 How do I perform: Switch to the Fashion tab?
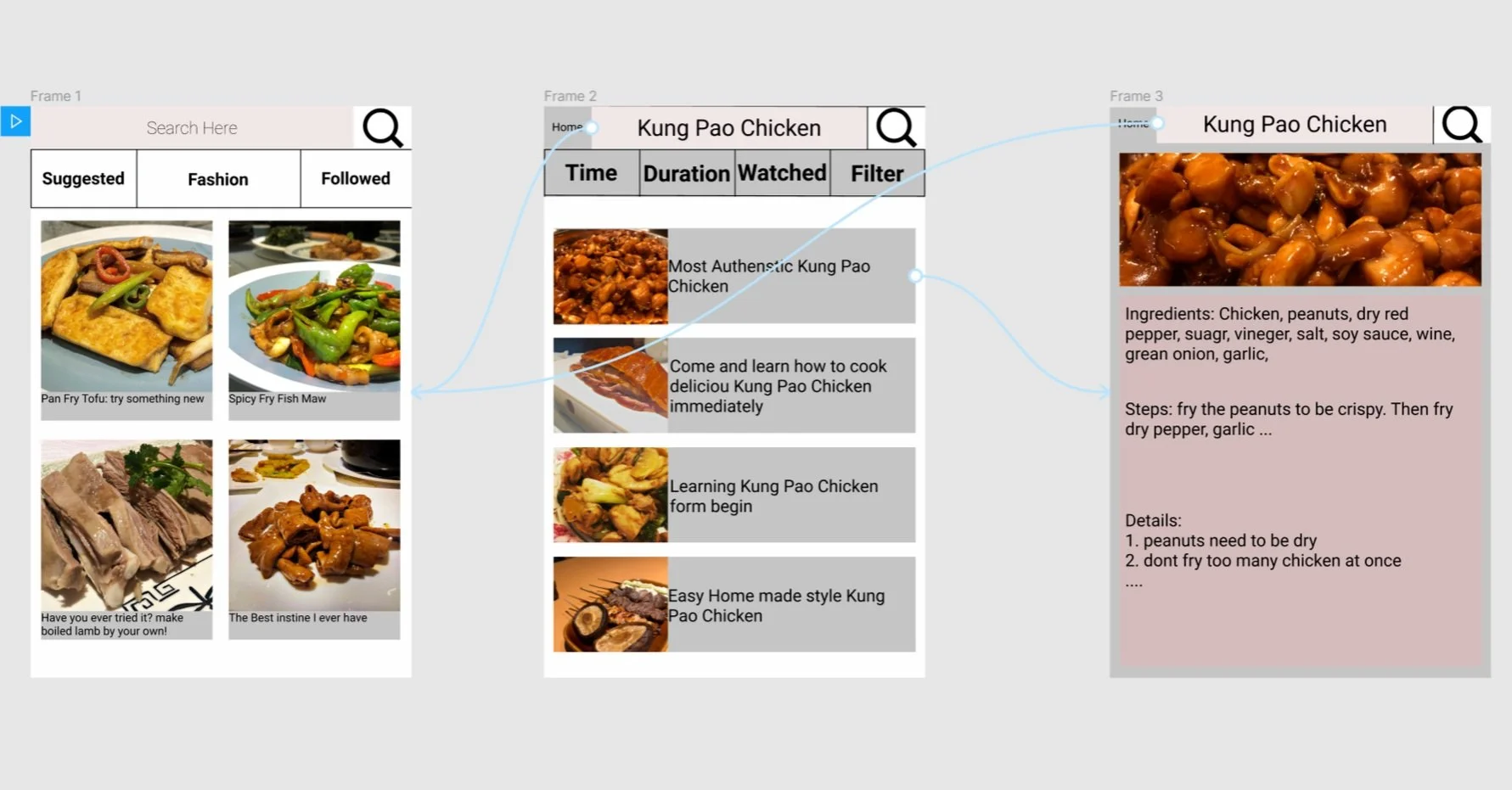218,179
